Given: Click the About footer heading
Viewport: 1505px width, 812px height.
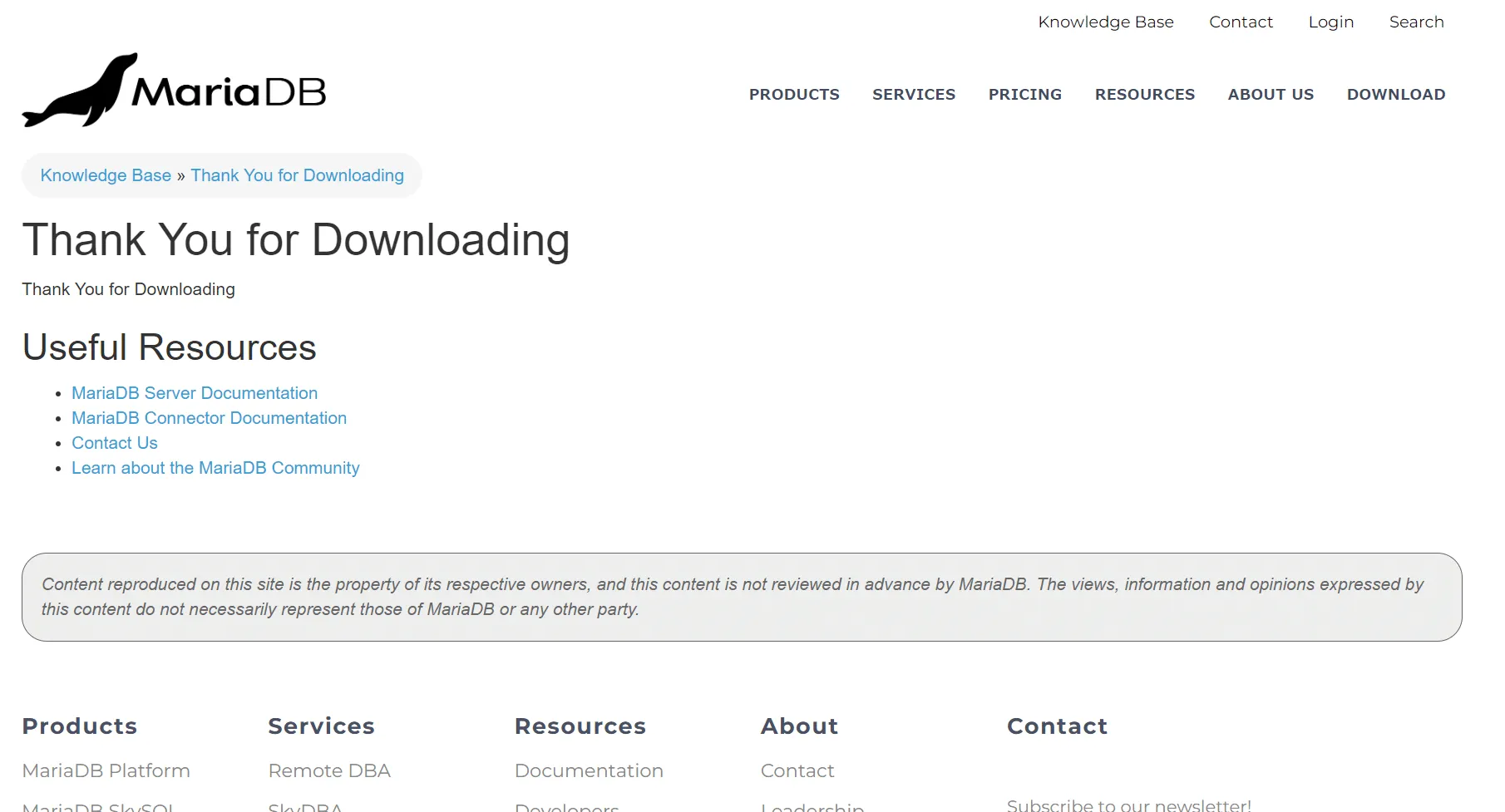Looking at the screenshot, I should point(799,726).
